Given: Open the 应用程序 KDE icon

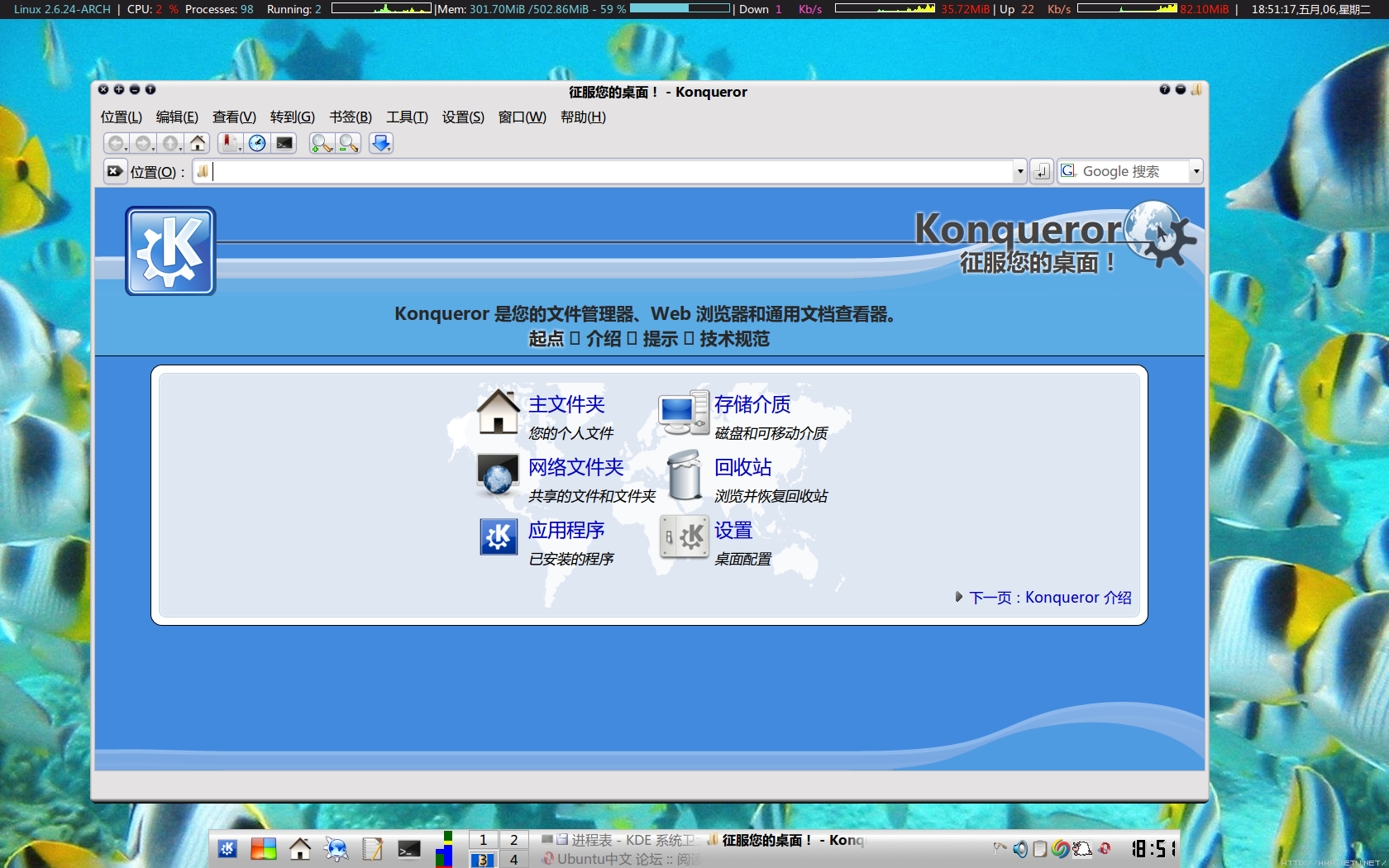Looking at the screenshot, I should 499,537.
